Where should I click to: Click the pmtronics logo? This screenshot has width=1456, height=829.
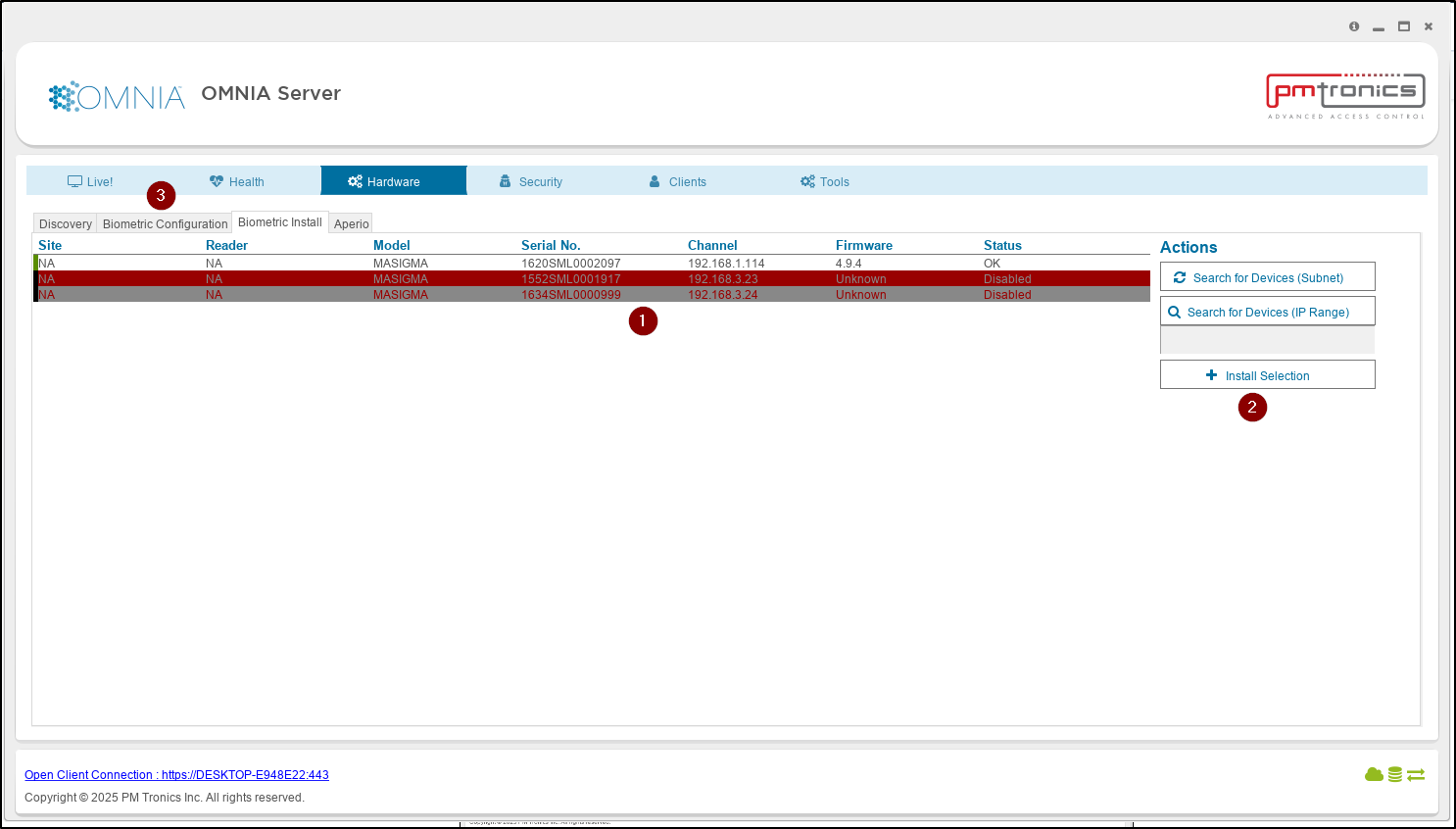click(x=1345, y=96)
